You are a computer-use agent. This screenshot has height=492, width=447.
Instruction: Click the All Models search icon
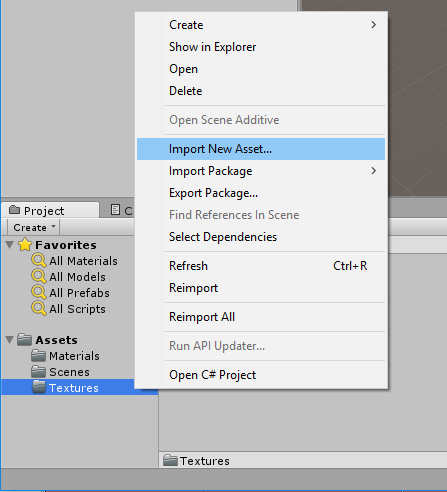click(39, 276)
